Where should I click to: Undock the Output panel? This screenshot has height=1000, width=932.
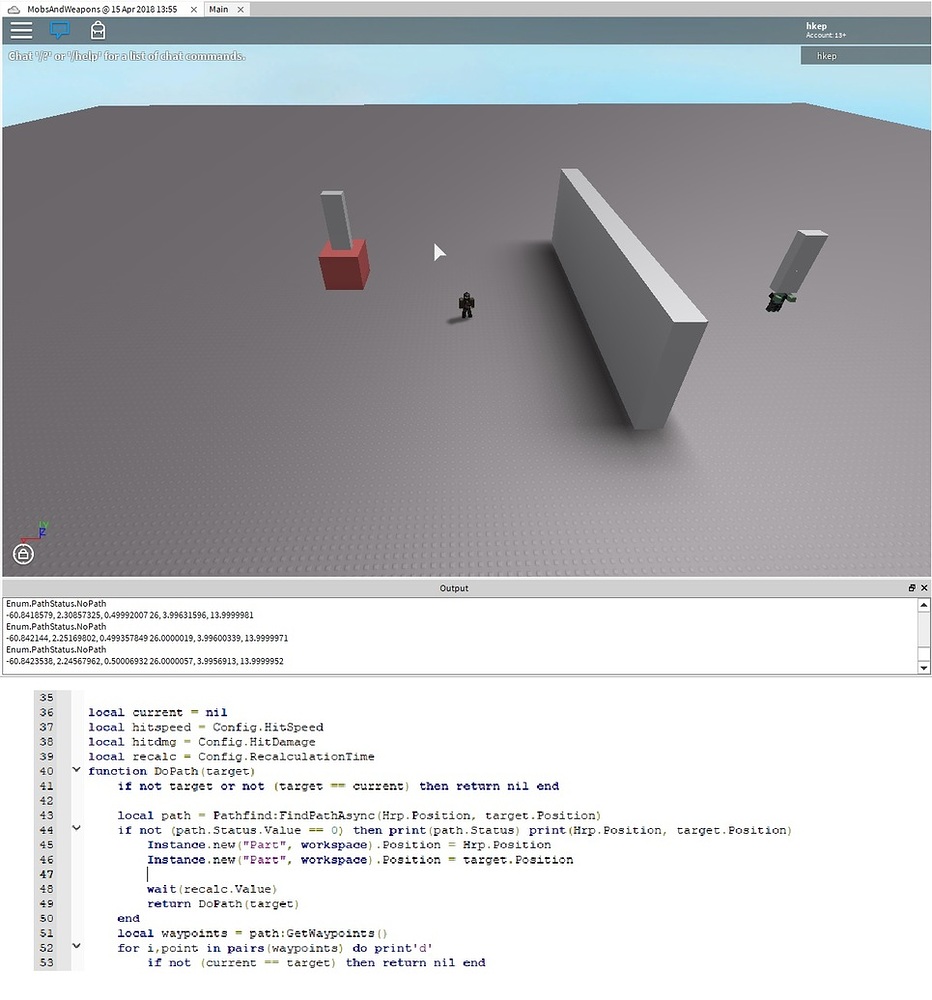click(912, 587)
